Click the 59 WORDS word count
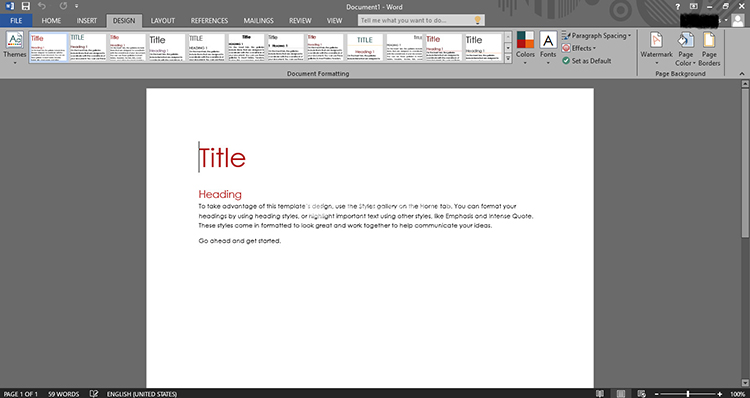The width and height of the screenshot is (750, 398). 64,394
